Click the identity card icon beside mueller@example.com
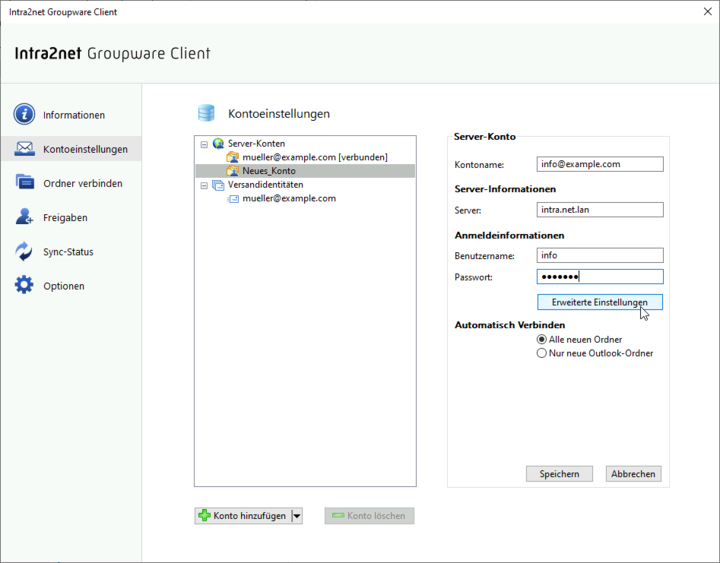Screen dimensions: 720x563 coord(233,199)
